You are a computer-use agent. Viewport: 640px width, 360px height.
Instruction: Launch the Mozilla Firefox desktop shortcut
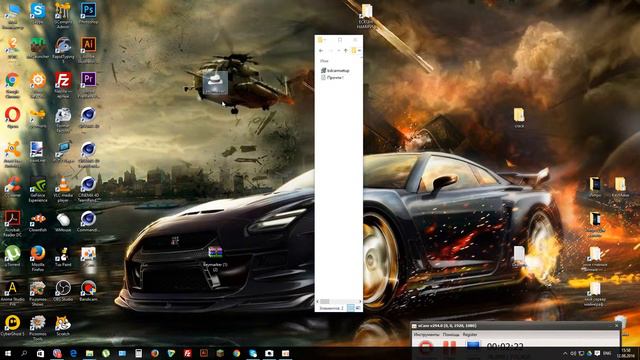(x=38, y=259)
